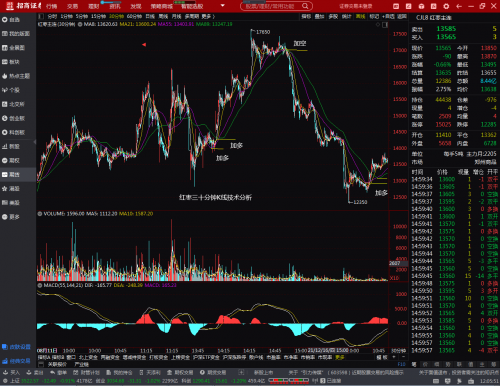
Task: Click 买入 button in bottom toolbar
Action: 11,372
